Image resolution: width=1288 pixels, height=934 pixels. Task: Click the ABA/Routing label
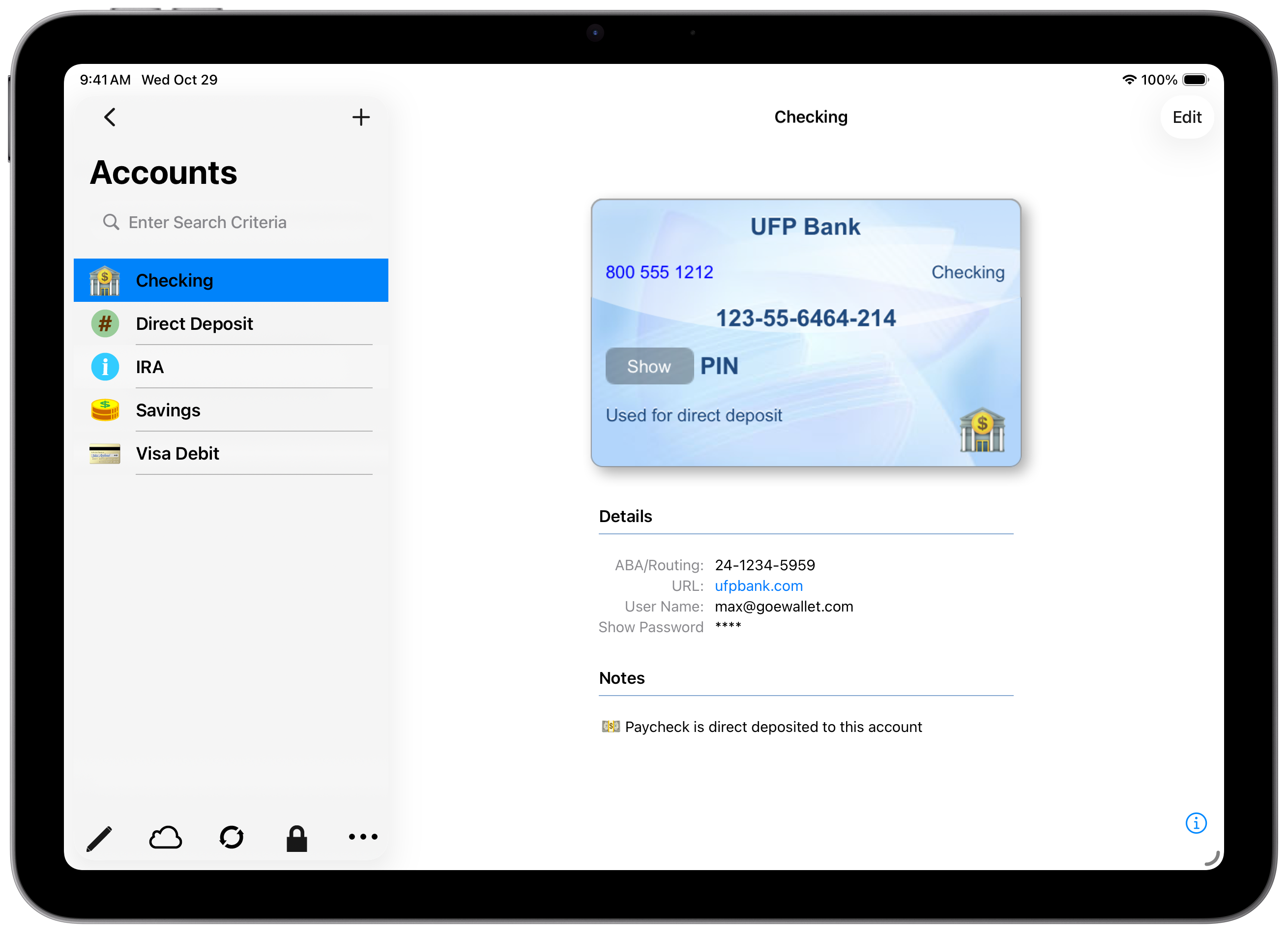tap(659, 565)
